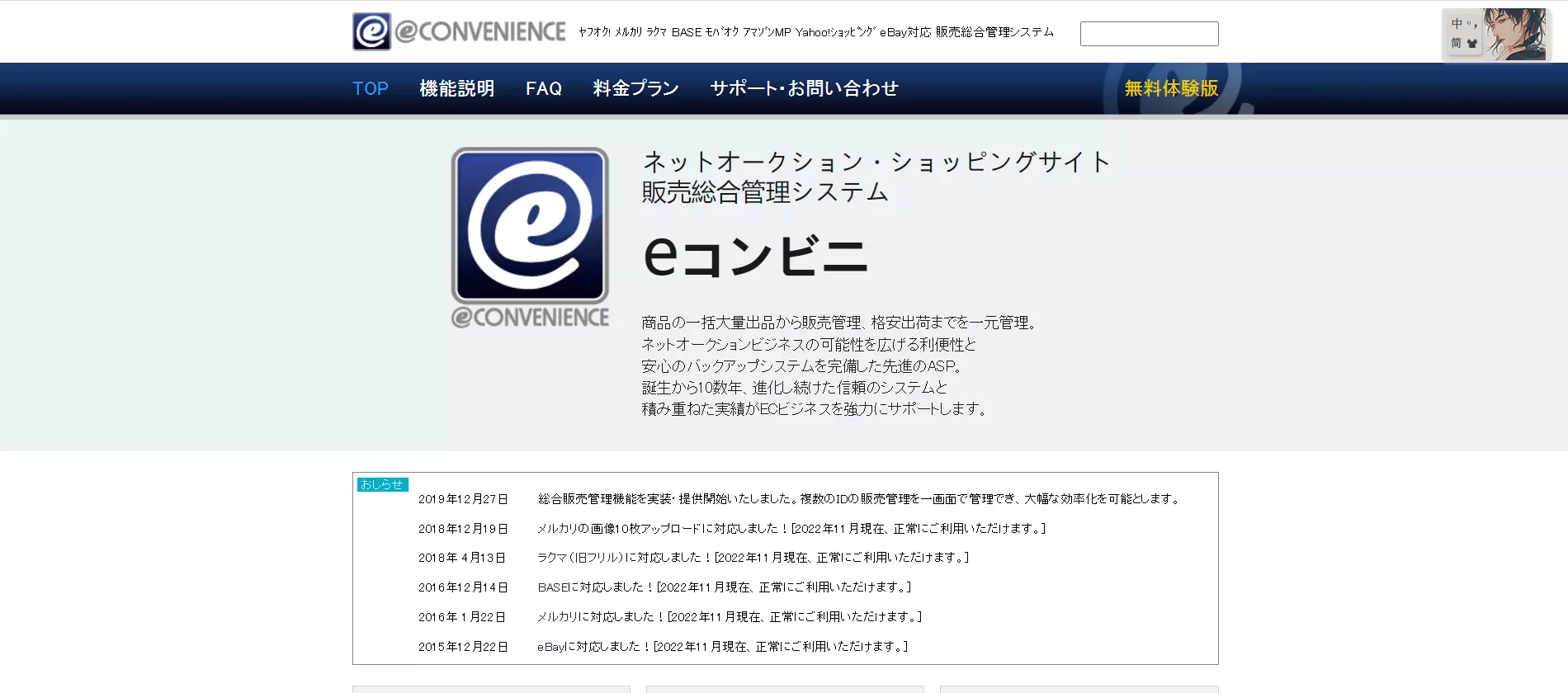Go to the FAQ page
Screen dimensions: 1568x693
pyautogui.click(x=544, y=88)
